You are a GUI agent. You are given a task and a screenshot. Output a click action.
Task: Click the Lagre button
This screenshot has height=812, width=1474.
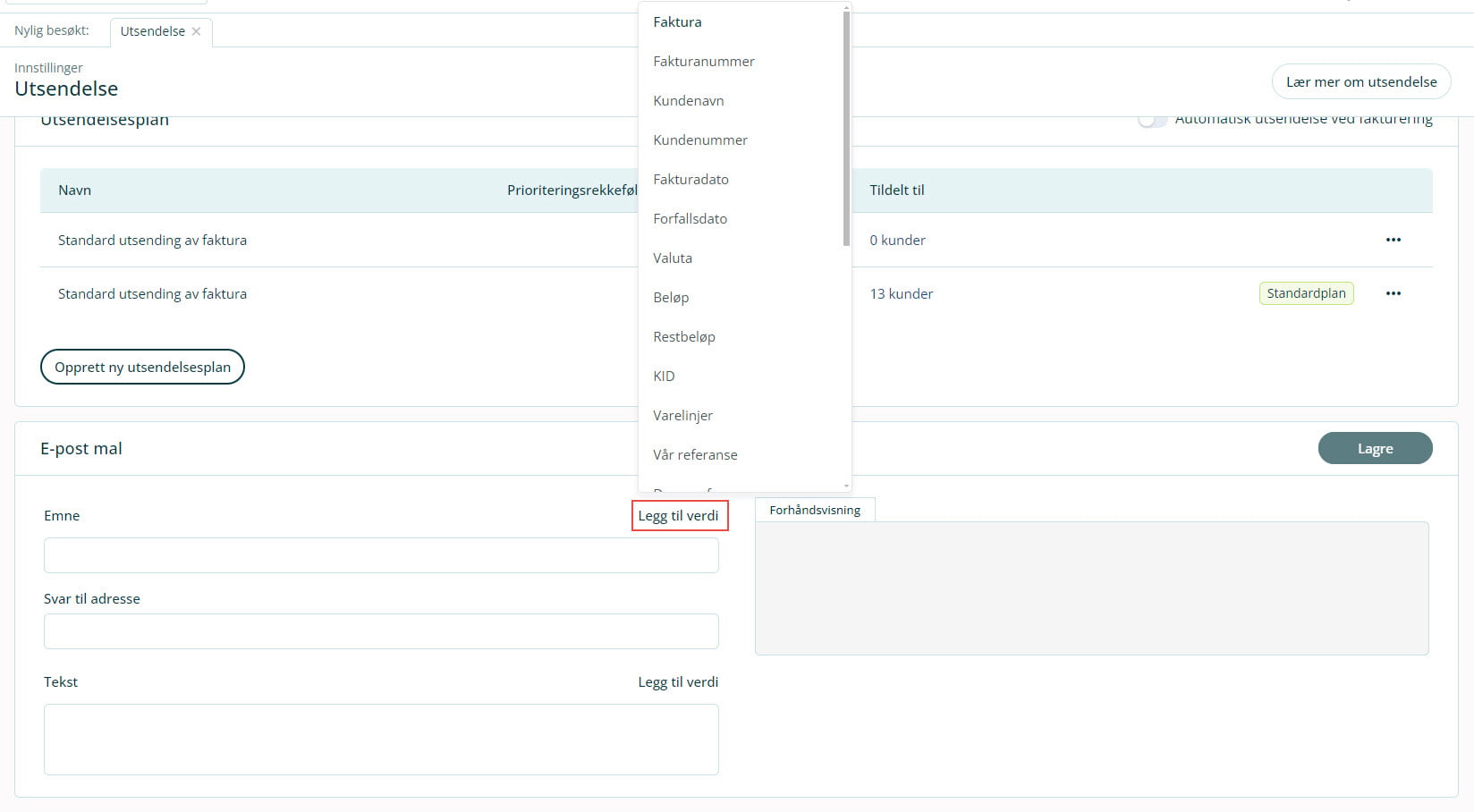tap(1375, 449)
